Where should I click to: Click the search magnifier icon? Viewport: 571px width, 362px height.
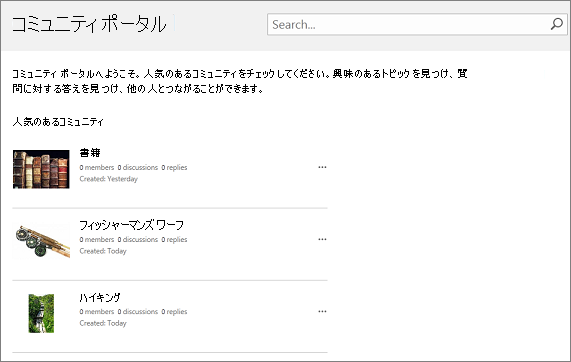tap(557, 24)
